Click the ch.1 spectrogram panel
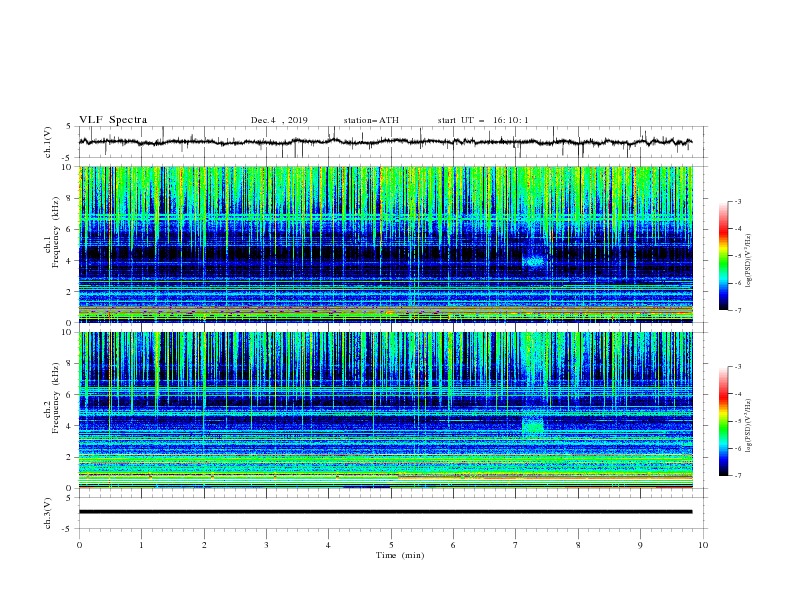This screenshot has height=612, width=792. point(386,244)
